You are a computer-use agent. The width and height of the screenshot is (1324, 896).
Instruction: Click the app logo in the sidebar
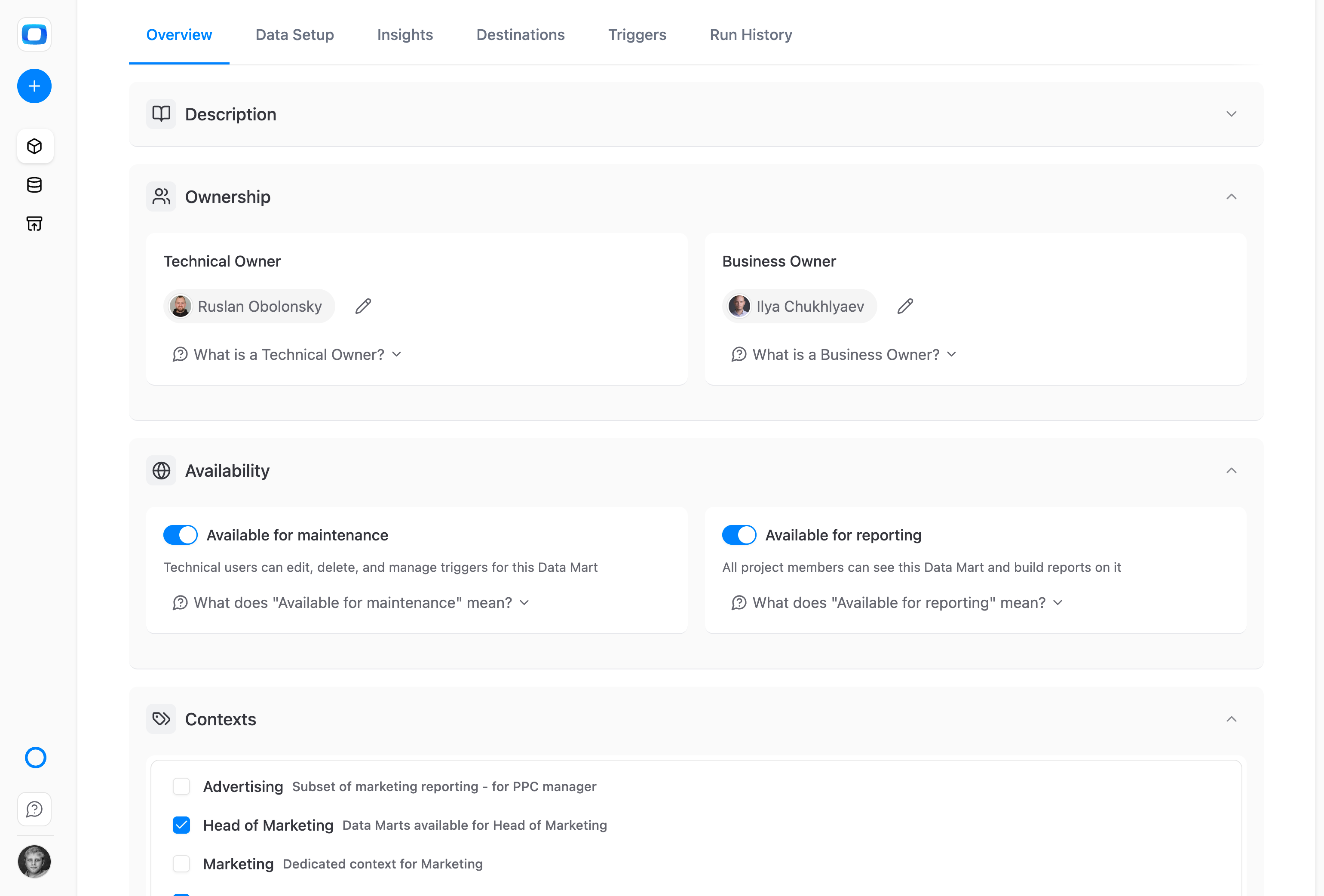click(x=34, y=34)
